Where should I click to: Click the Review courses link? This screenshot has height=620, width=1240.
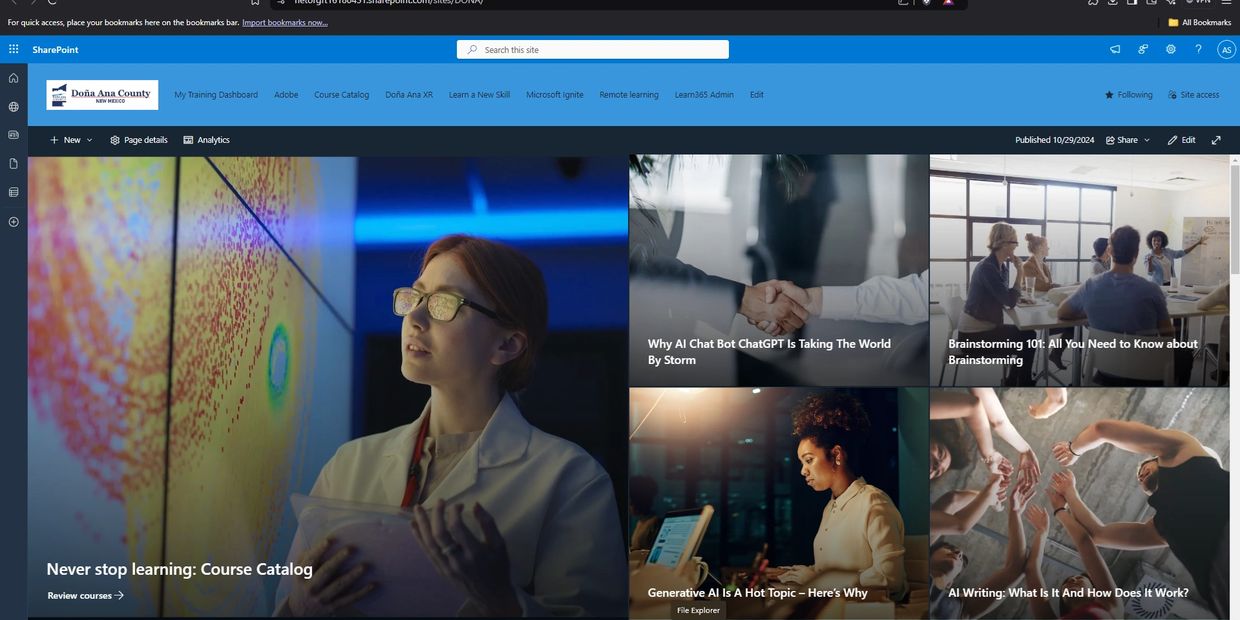coord(85,596)
